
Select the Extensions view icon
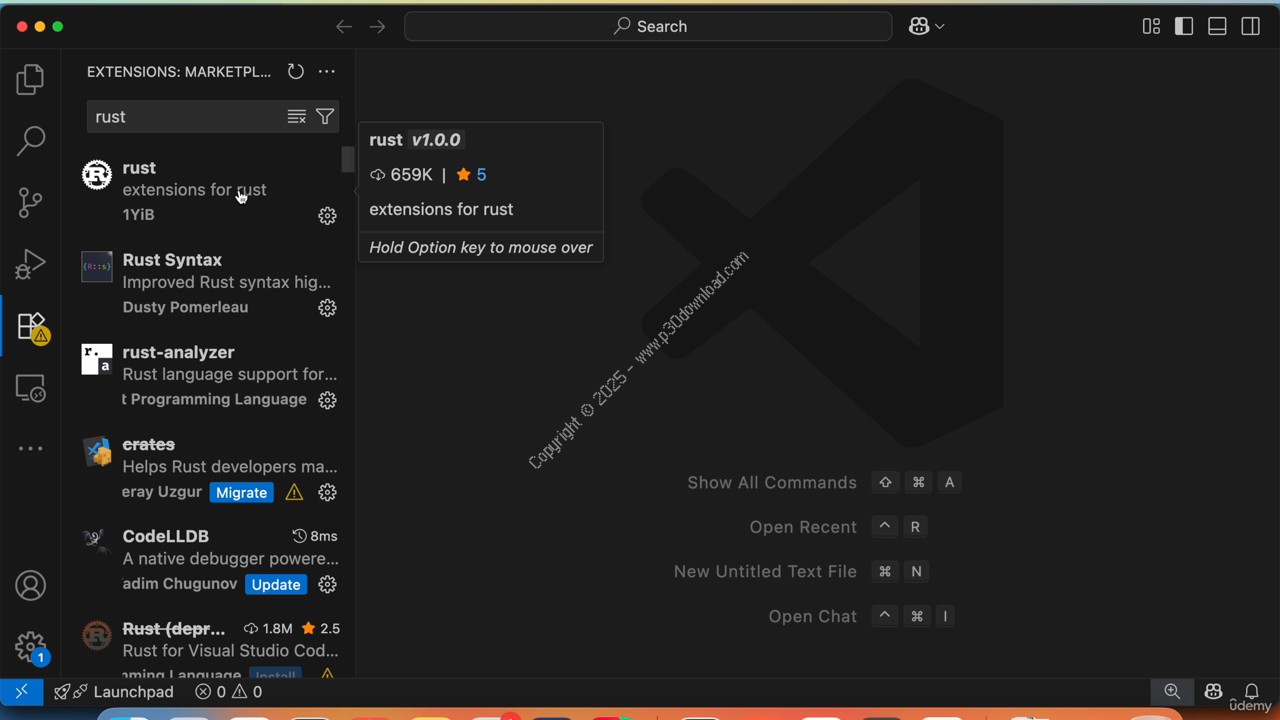30,326
